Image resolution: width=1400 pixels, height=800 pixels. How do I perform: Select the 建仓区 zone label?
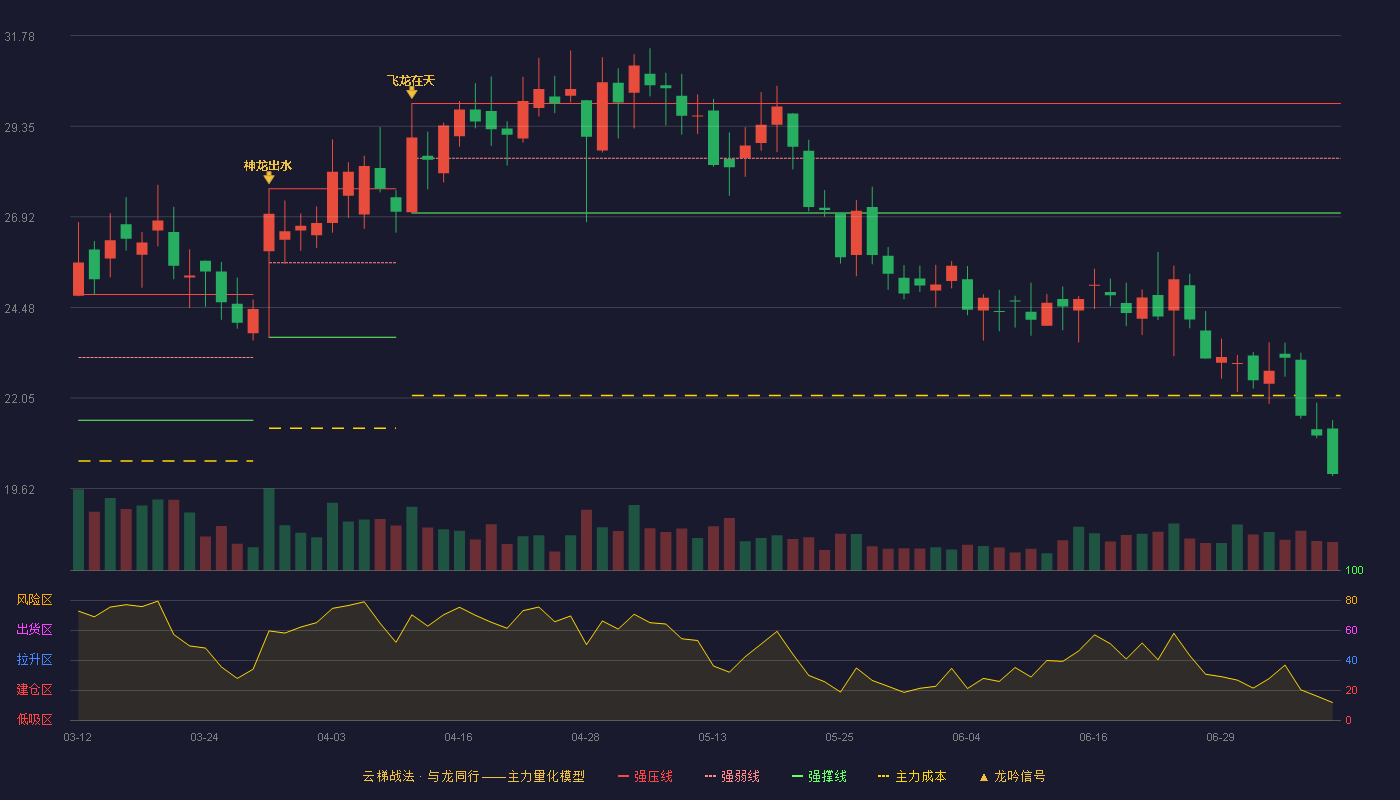tap(34, 690)
